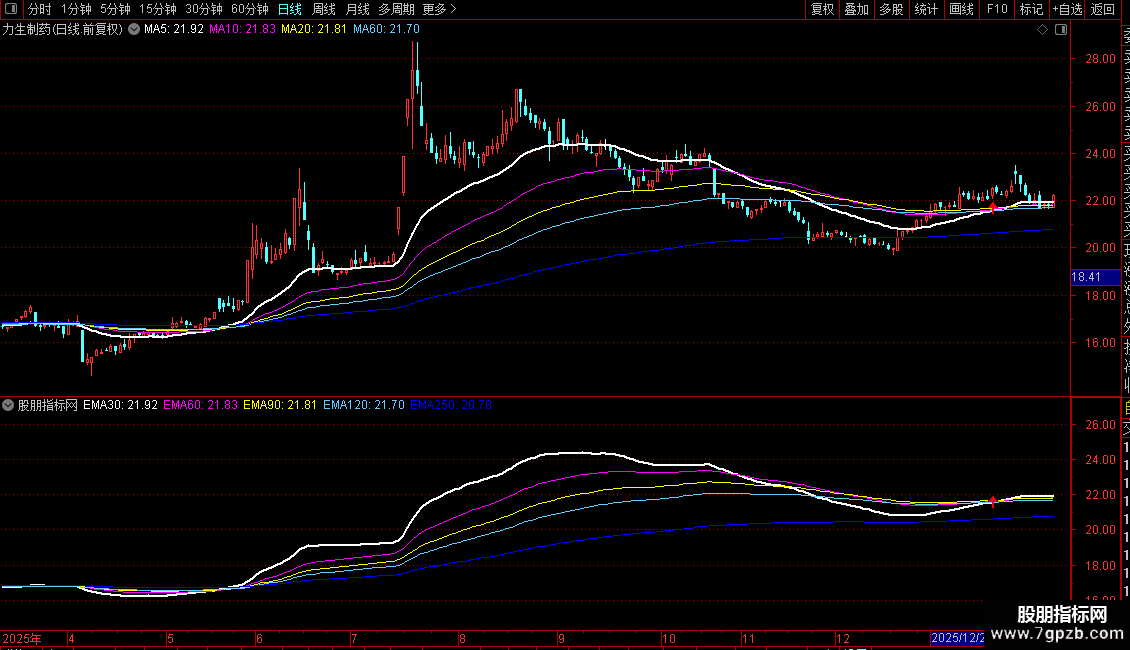
Task: Select the 5分钟 period tab
Action: tap(115, 10)
